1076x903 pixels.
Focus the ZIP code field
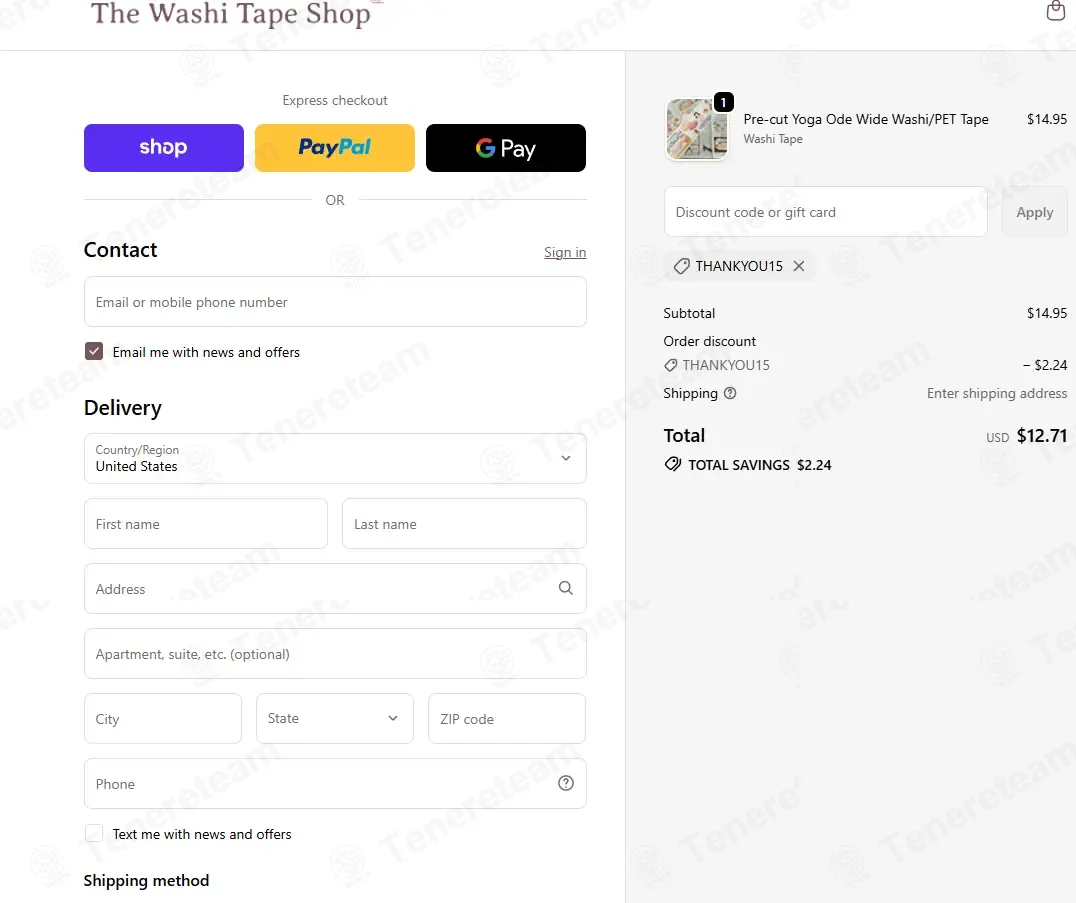coord(506,718)
